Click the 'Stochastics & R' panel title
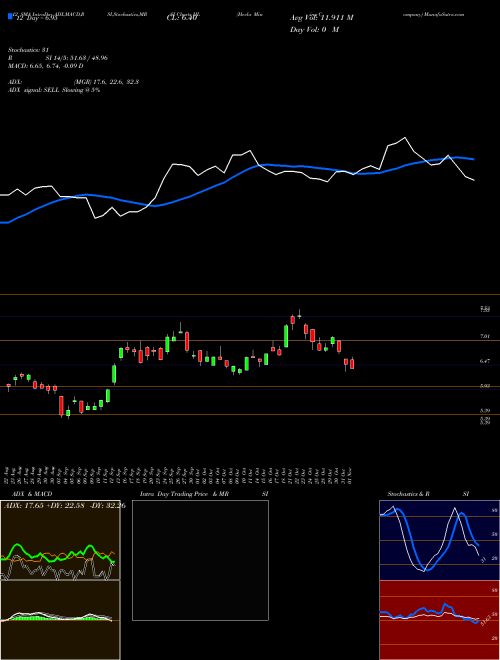Image resolution: width=500 pixels, height=660 pixels. coord(409,494)
